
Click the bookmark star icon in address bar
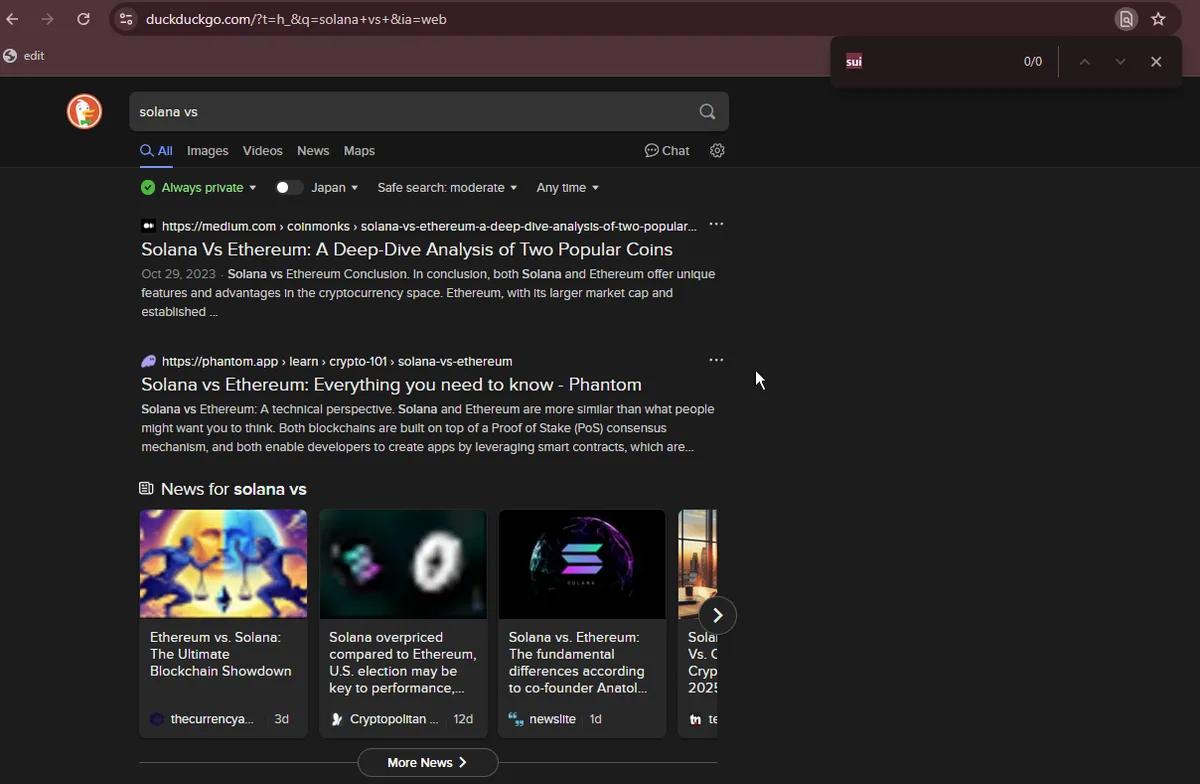click(1158, 19)
